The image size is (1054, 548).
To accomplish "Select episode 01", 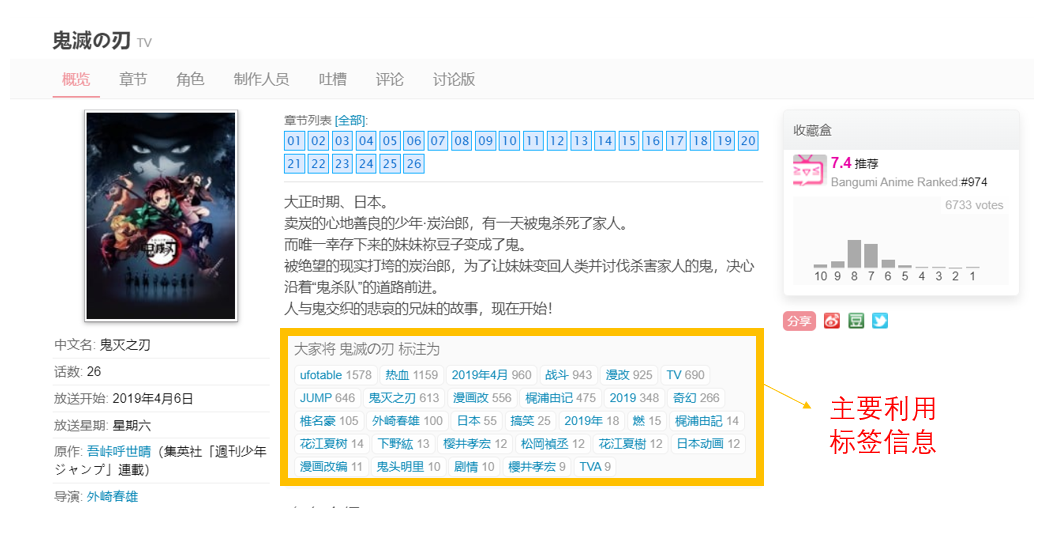I will click(294, 141).
